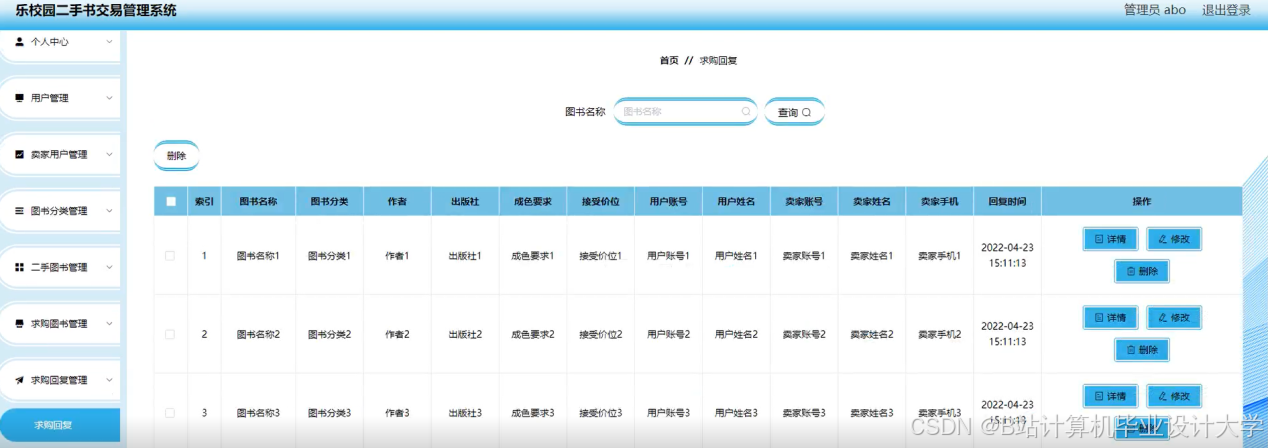Toggle the select-all checkbox in table header
Image resolution: width=1268 pixels, height=448 pixels.
pyautogui.click(x=171, y=201)
